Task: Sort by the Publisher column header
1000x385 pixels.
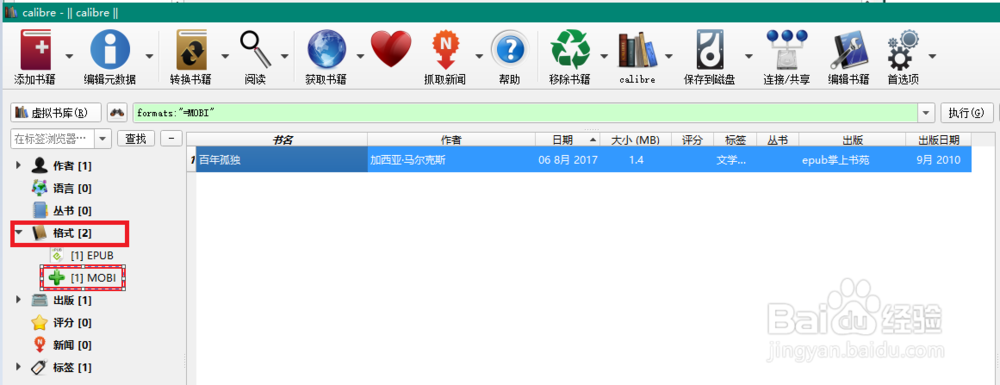Action: [x=852, y=140]
